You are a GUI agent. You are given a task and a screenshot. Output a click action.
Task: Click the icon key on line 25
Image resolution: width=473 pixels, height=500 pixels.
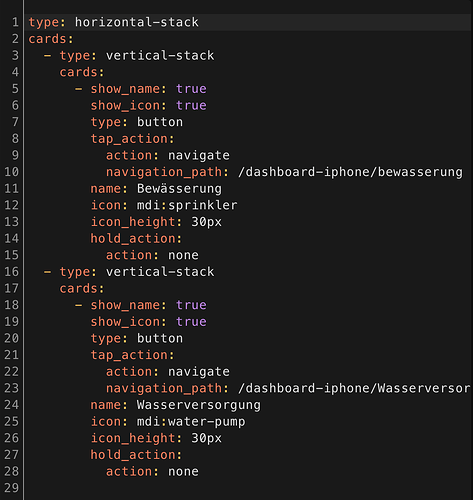coord(105,422)
